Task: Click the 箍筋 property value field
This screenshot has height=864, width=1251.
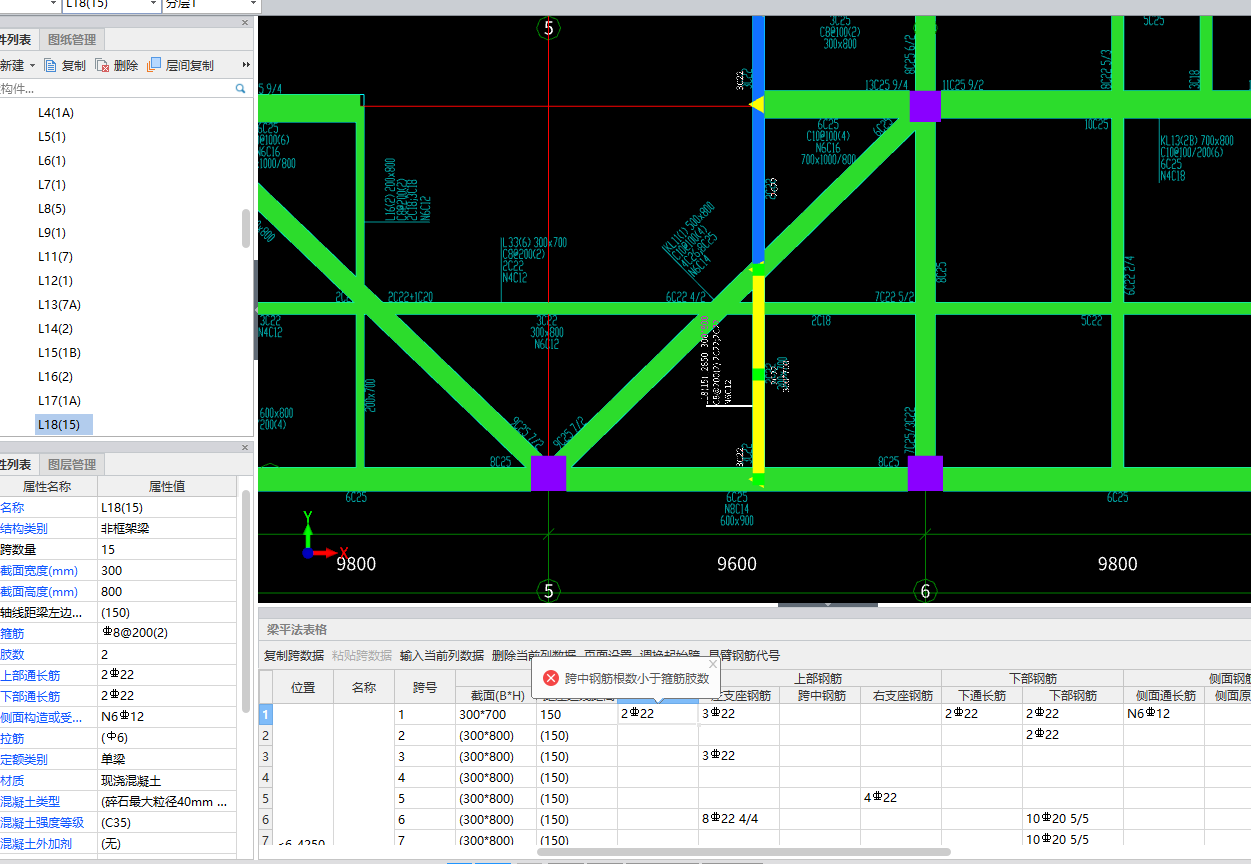Action: [167, 633]
